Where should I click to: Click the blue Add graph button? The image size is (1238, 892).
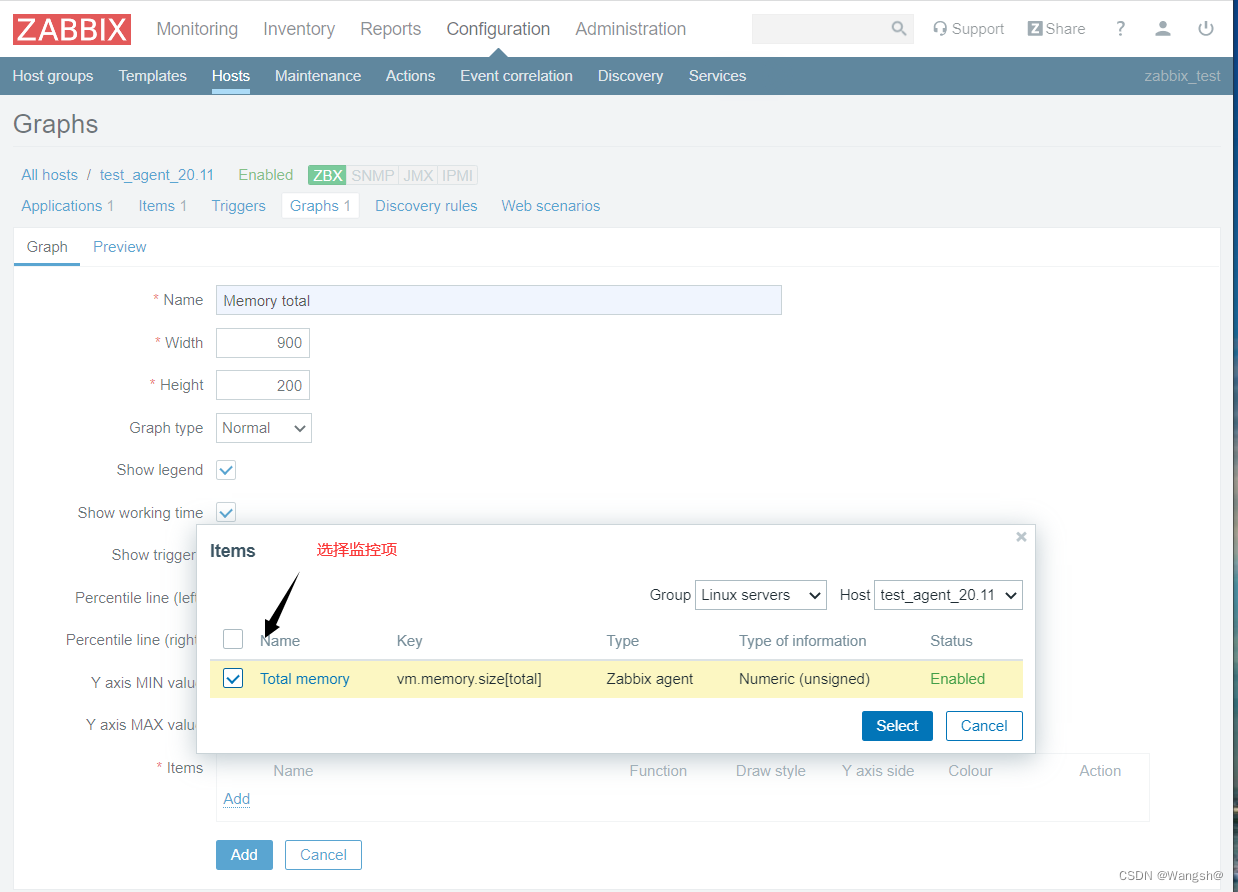point(244,855)
